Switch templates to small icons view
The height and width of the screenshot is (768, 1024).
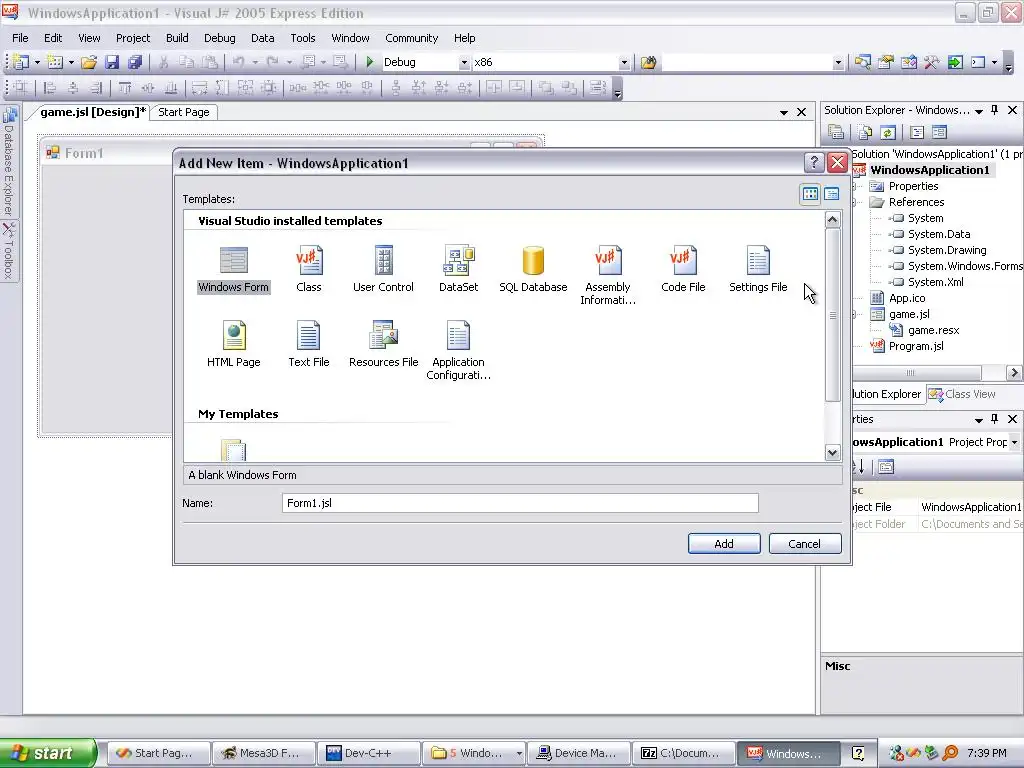click(831, 194)
